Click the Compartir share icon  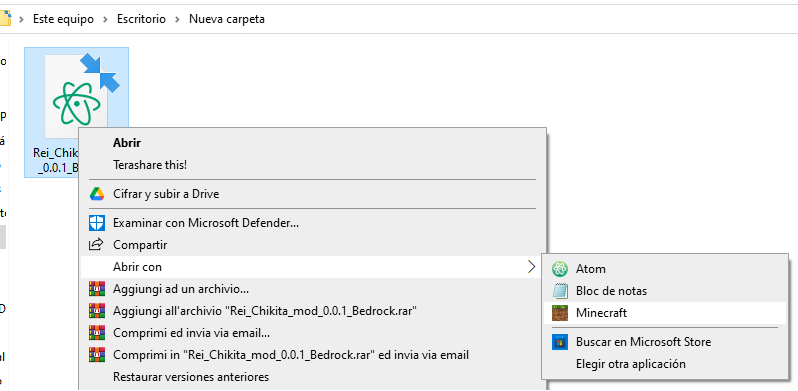97,244
